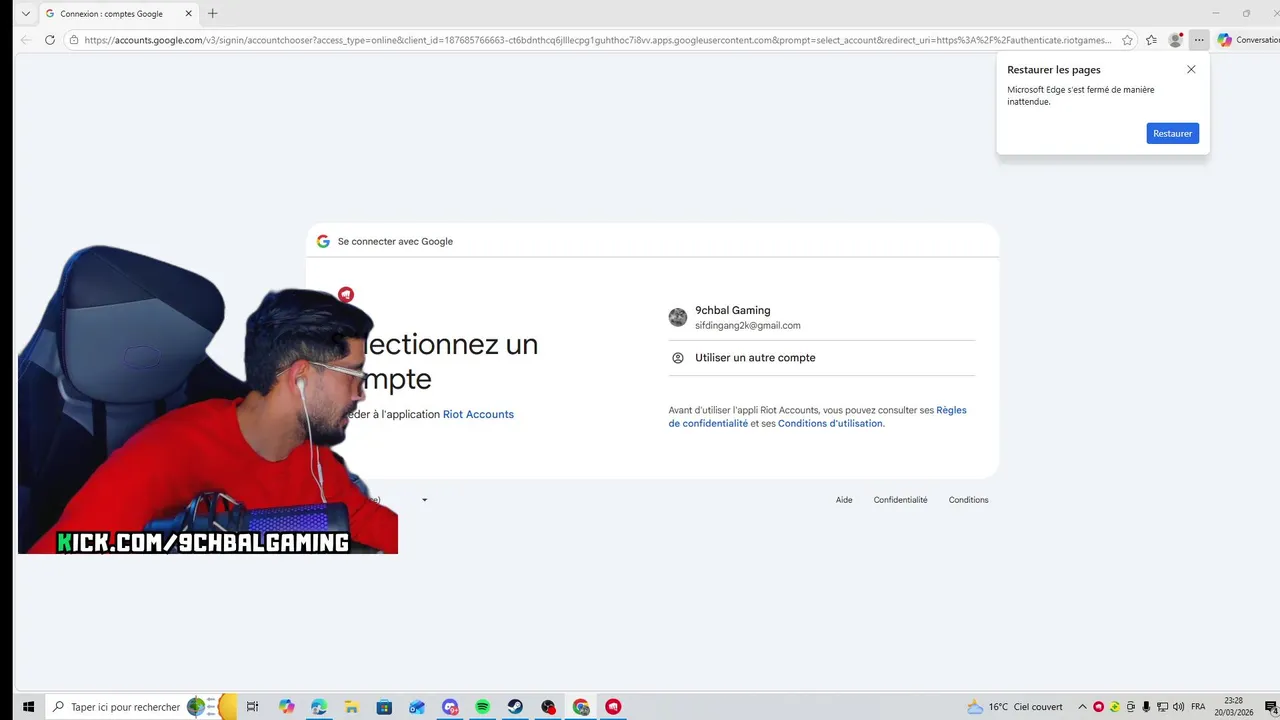Open the Aide footer link
Image resolution: width=1280 pixels, height=720 pixels.
tap(844, 500)
